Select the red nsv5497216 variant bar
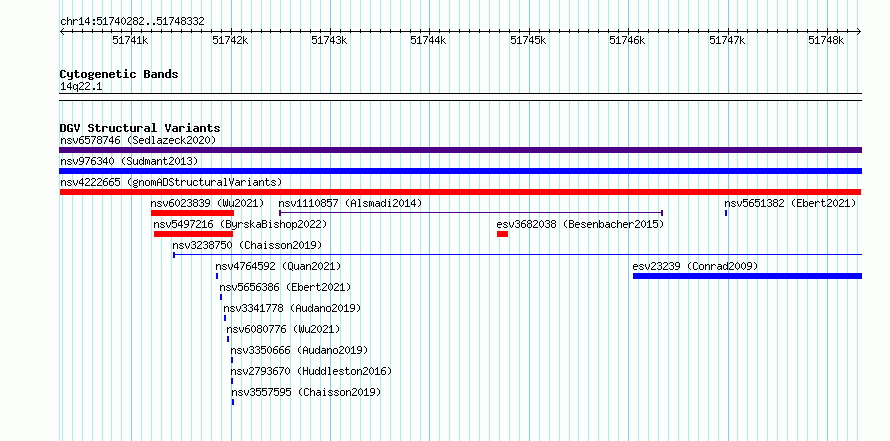 tap(194, 234)
